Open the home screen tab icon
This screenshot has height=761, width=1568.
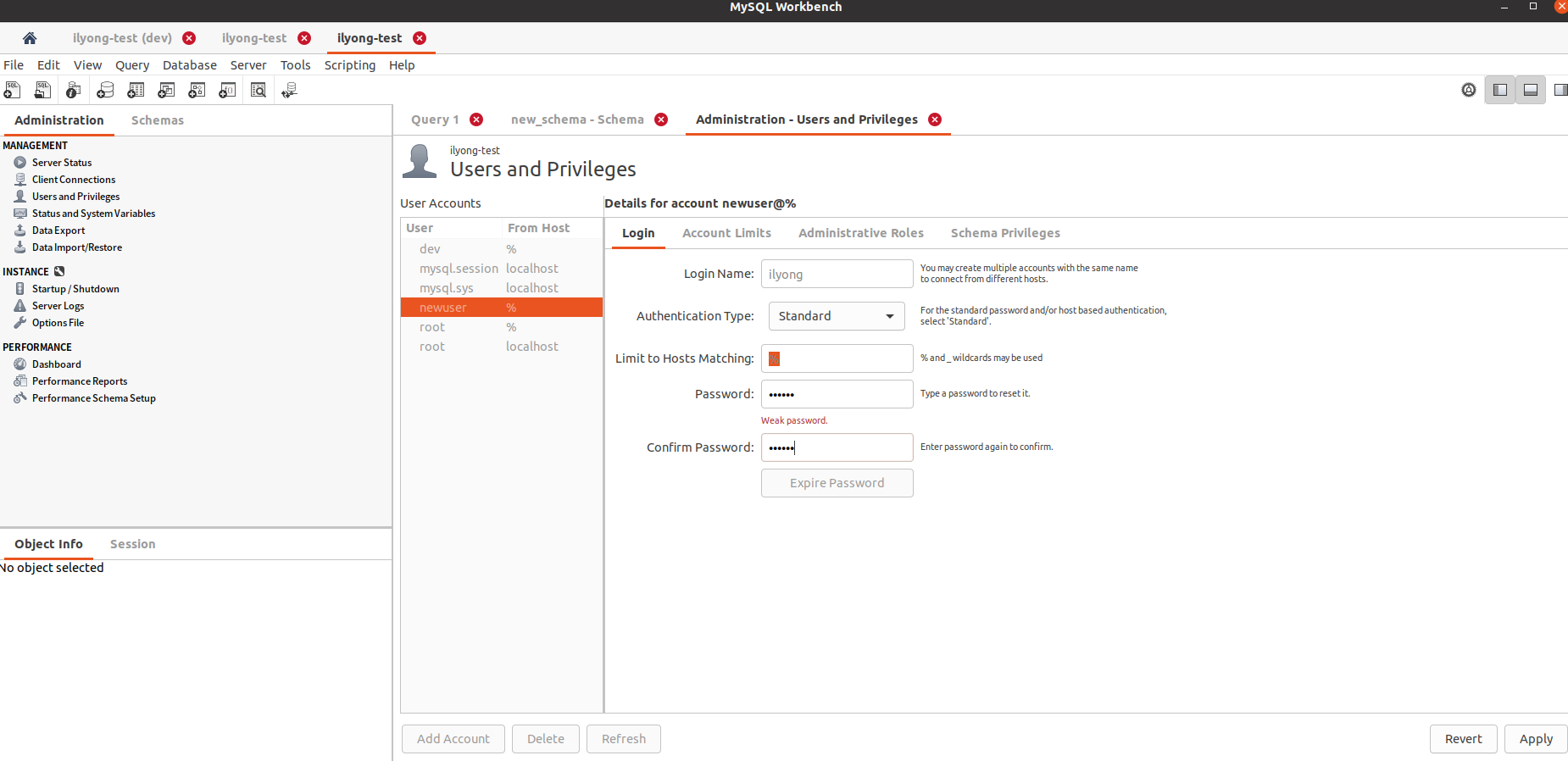tap(30, 38)
